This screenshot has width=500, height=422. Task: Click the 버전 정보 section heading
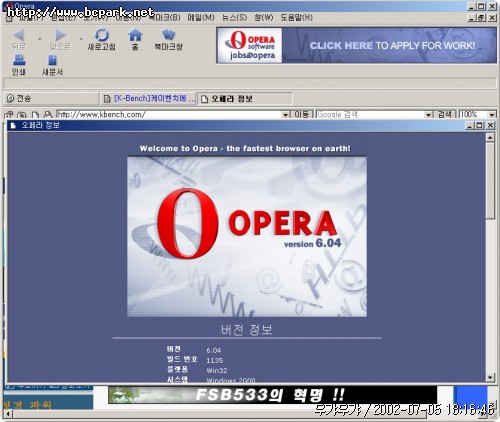(x=247, y=330)
